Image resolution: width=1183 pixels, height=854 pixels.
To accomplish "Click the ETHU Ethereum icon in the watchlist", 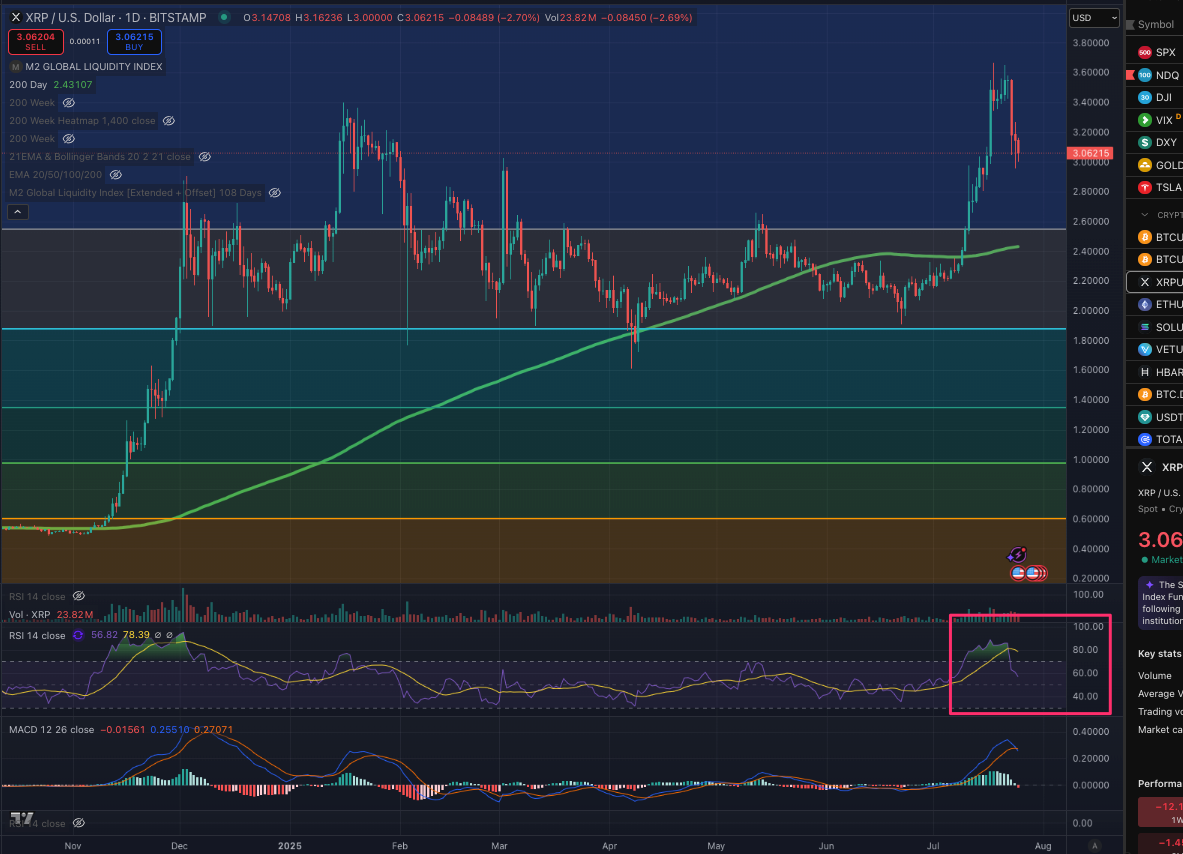I will [x=1145, y=304].
